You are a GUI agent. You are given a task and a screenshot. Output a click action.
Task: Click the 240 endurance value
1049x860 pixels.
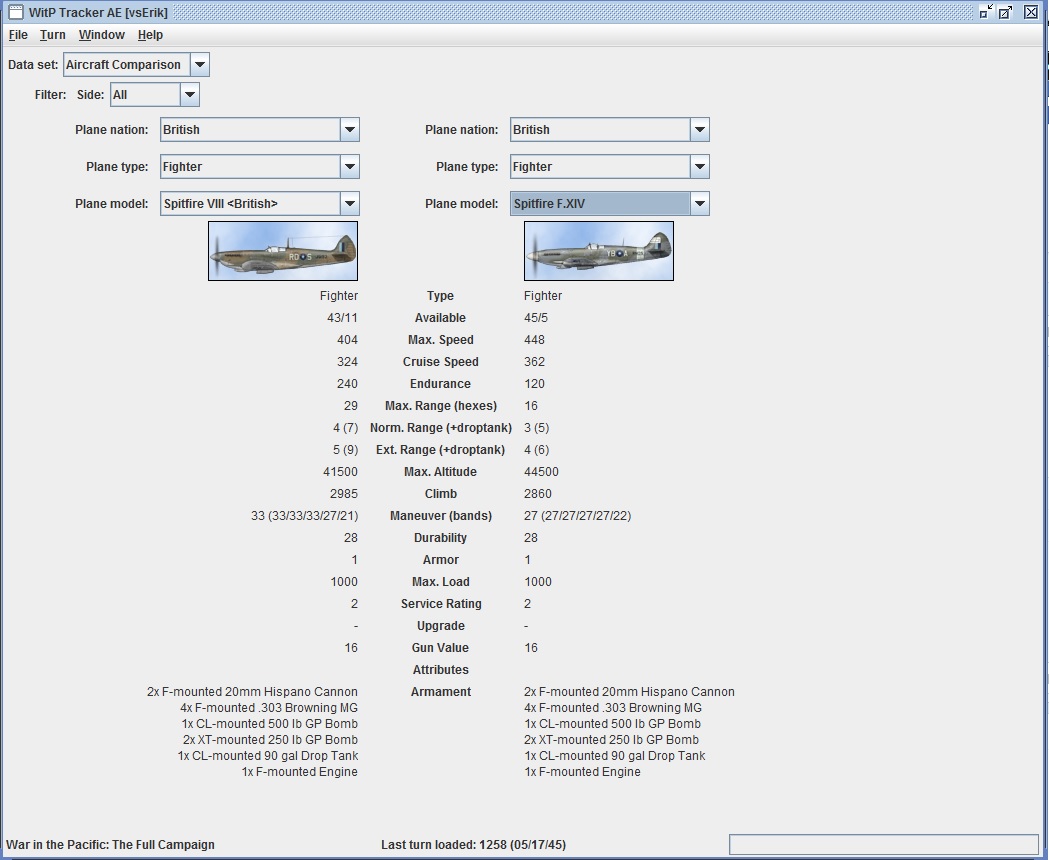[347, 384]
